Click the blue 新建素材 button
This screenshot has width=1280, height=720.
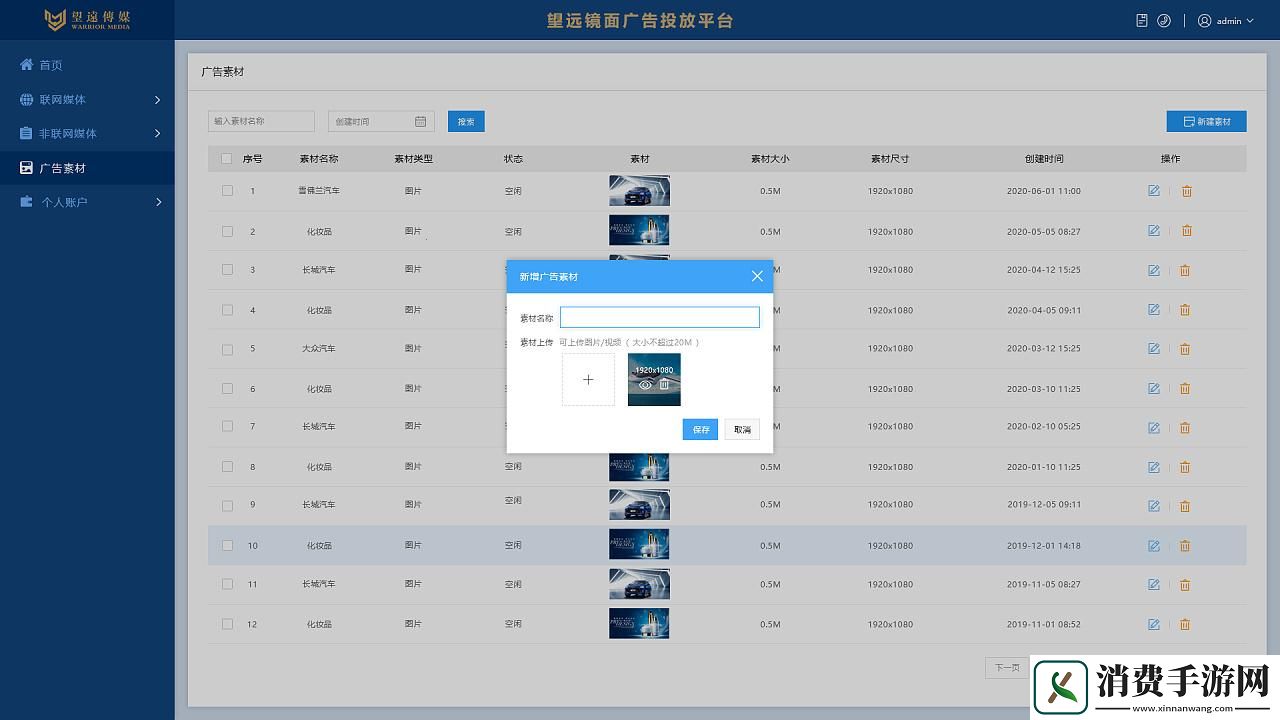pos(1206,121)
